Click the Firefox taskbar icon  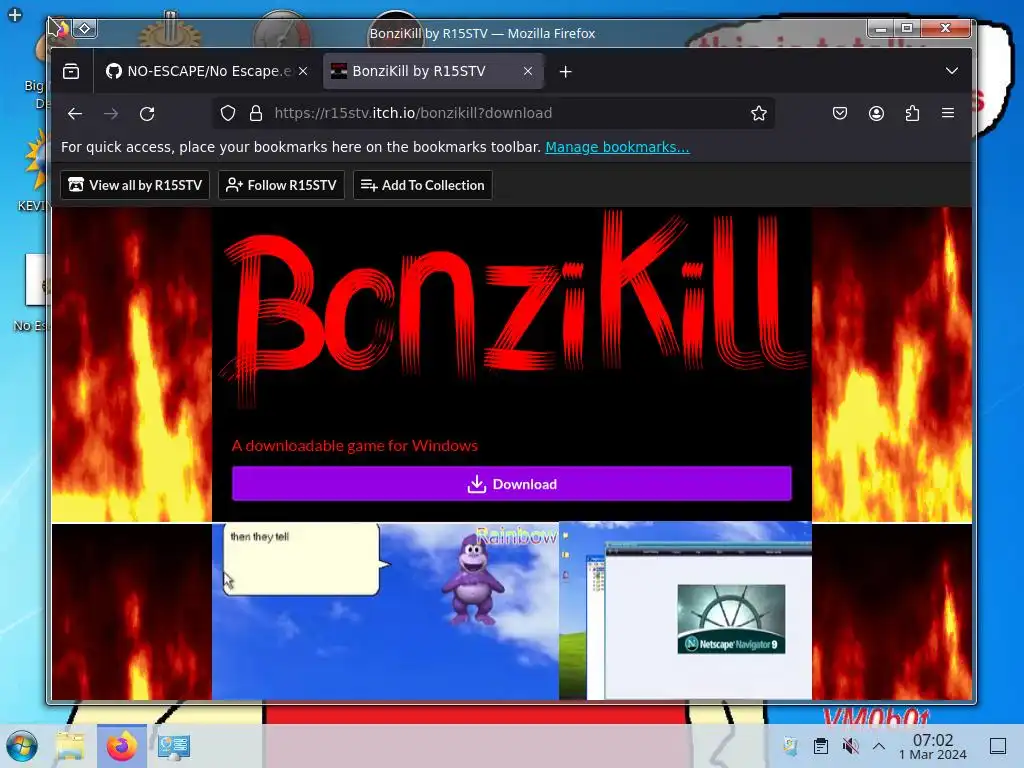coord(122,746)
